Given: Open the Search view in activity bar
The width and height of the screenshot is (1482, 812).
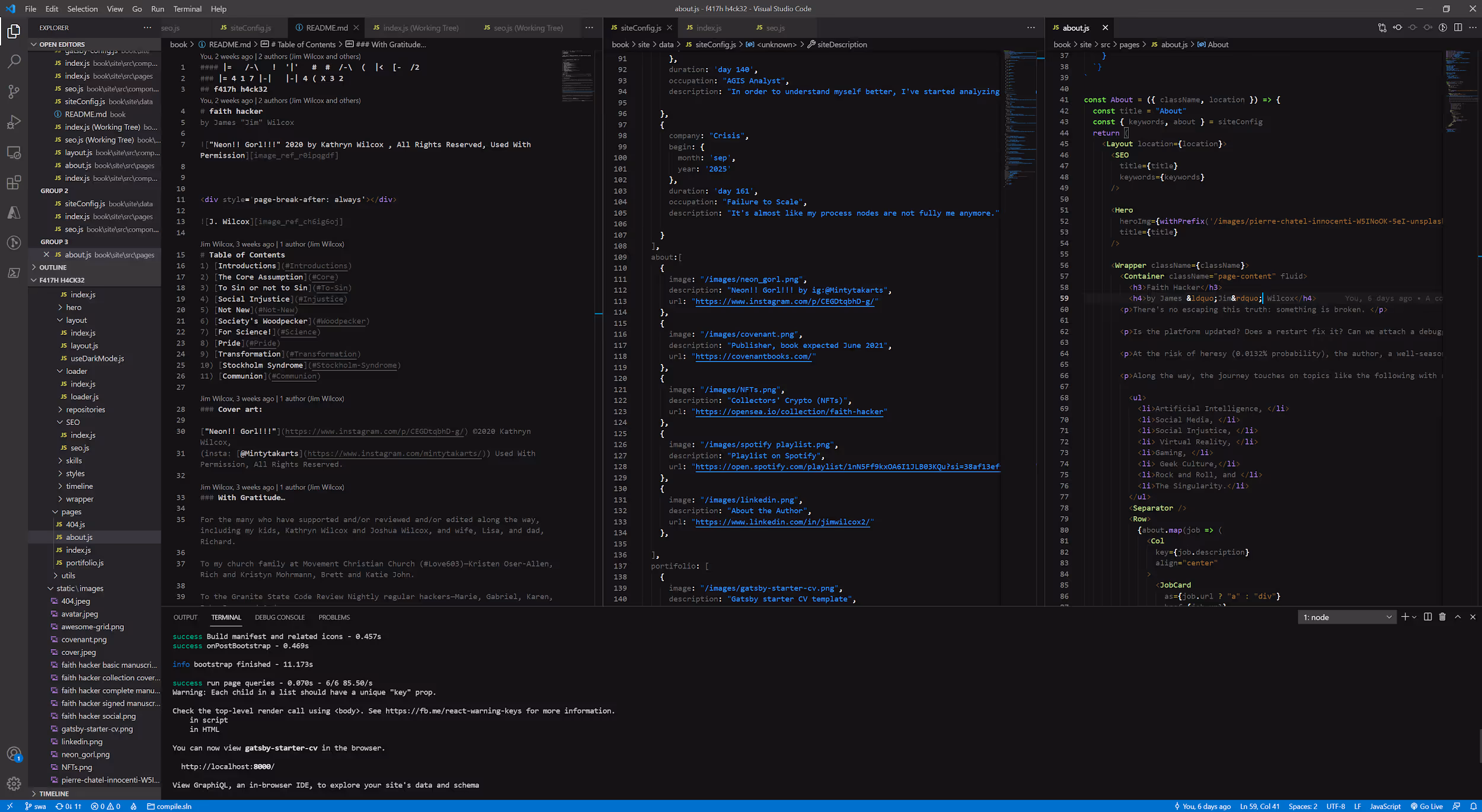Looking at the screenshot, I should (x=14, y=61).
